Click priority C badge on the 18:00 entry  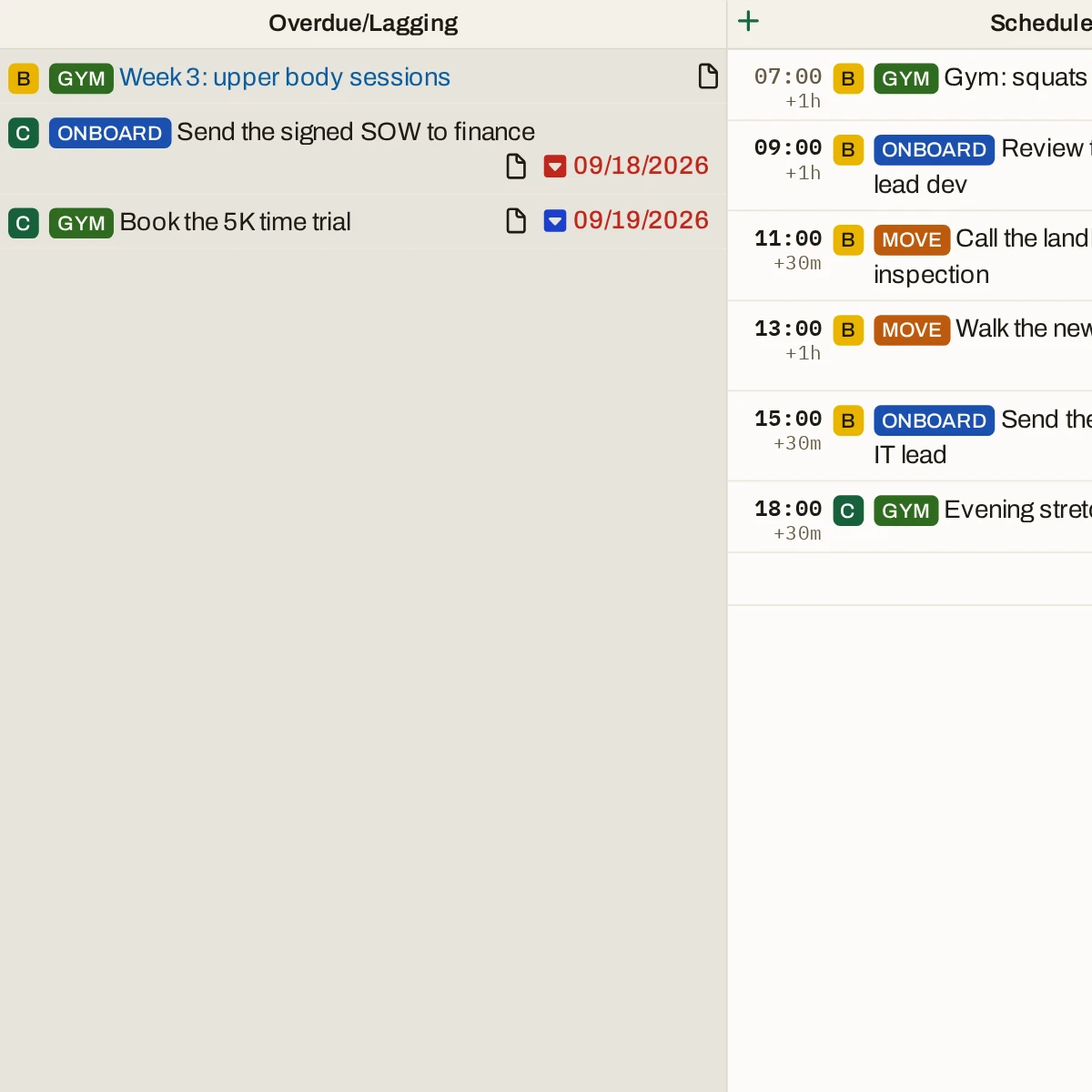[848, 511]
